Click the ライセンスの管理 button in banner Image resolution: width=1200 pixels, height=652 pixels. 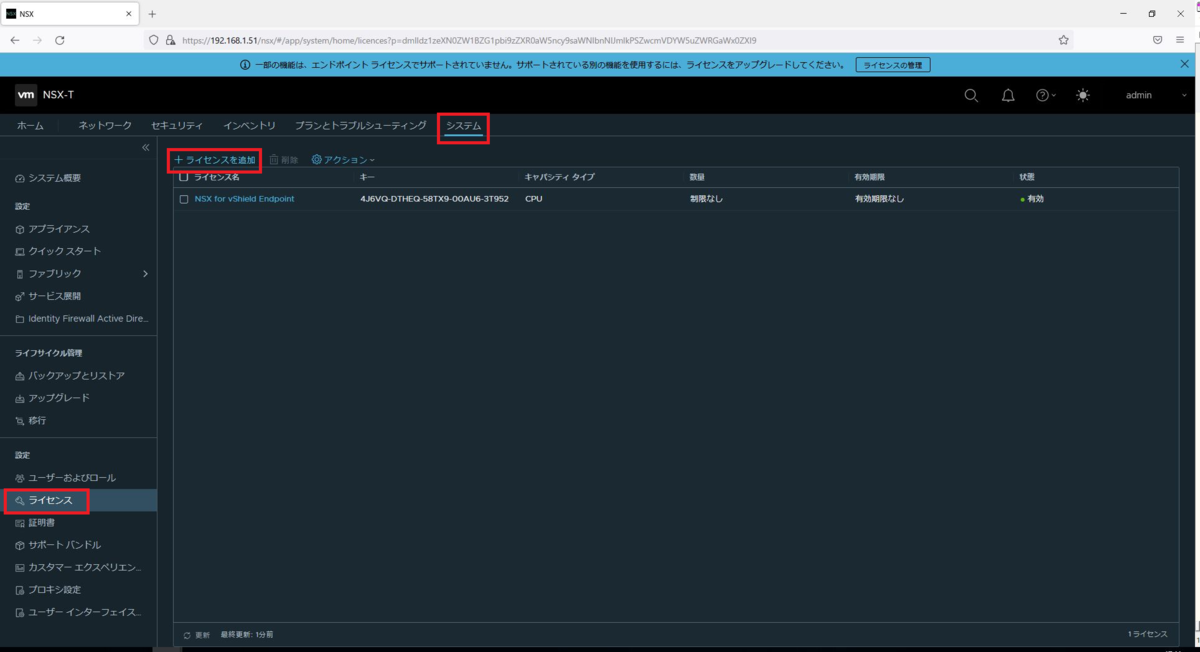coord(893,64)
